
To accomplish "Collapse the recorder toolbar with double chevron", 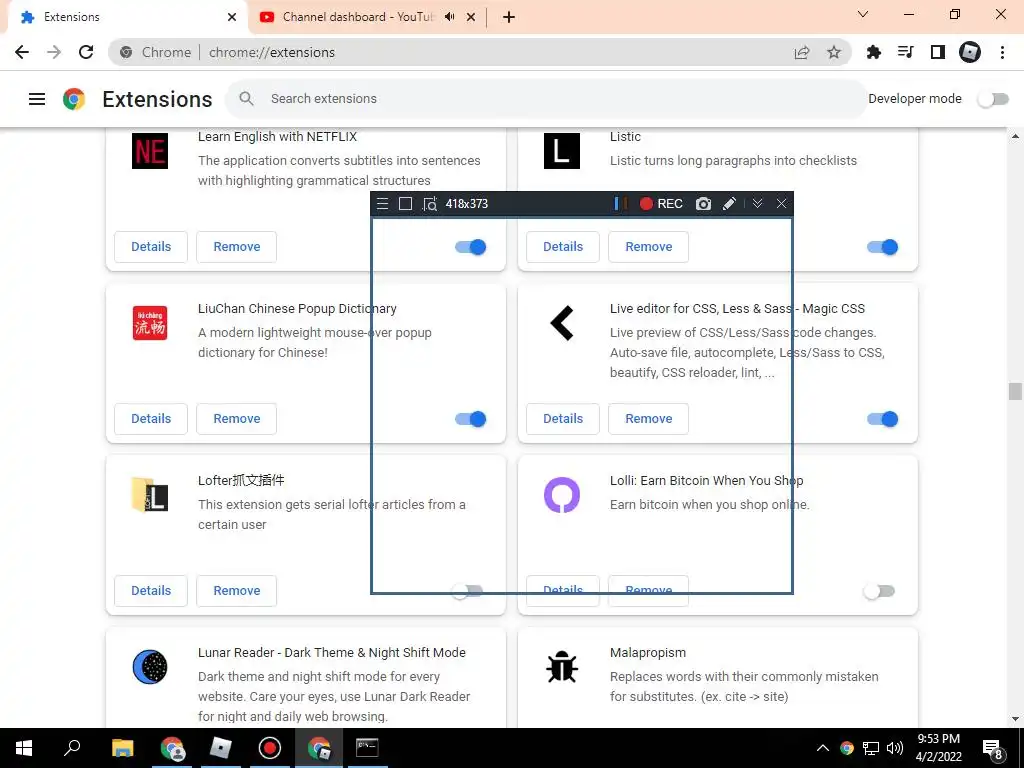I will click(x=757, y=204).
